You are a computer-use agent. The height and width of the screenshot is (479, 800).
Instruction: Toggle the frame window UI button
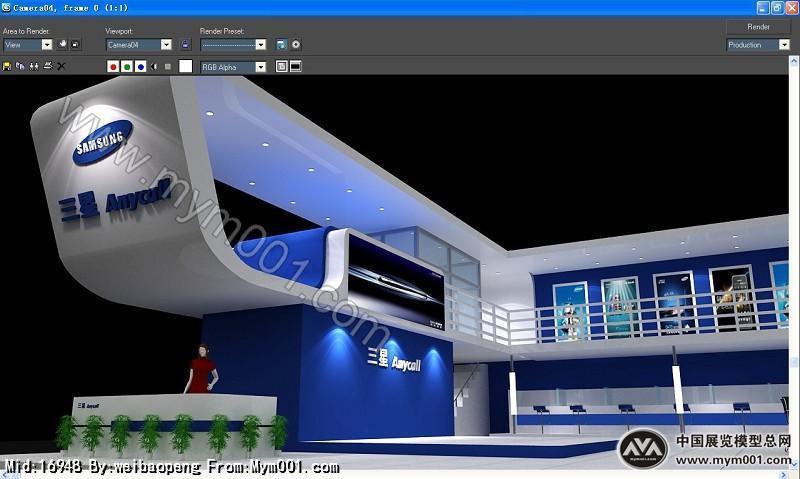pyautogui.click(x=295, y=66)
